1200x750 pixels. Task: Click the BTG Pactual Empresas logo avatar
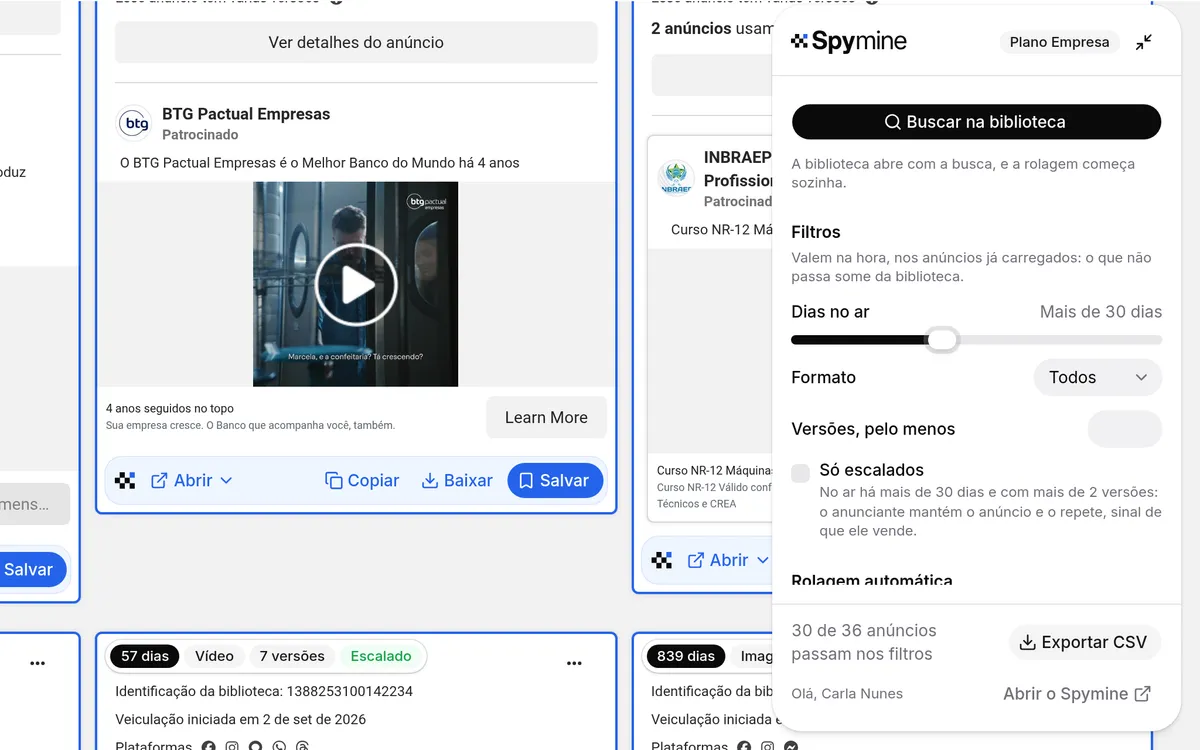[134, 123]
